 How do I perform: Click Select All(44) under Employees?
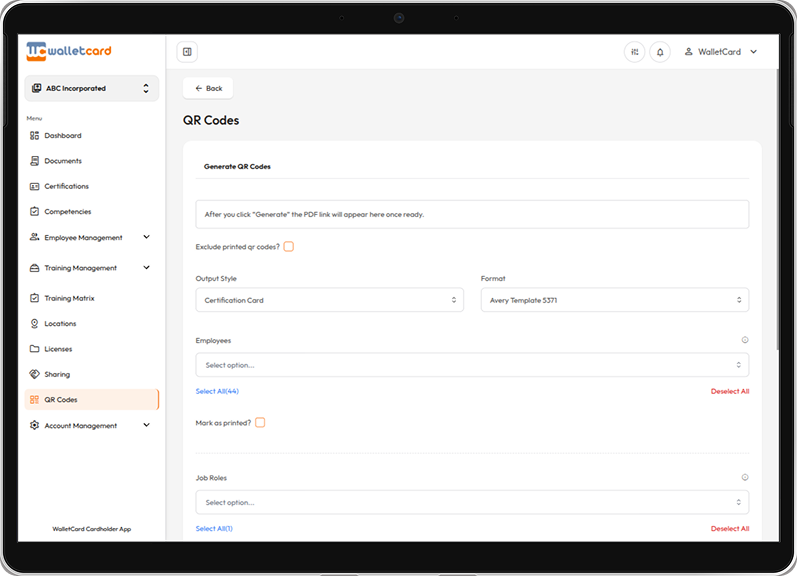click(x=217, y=391)
